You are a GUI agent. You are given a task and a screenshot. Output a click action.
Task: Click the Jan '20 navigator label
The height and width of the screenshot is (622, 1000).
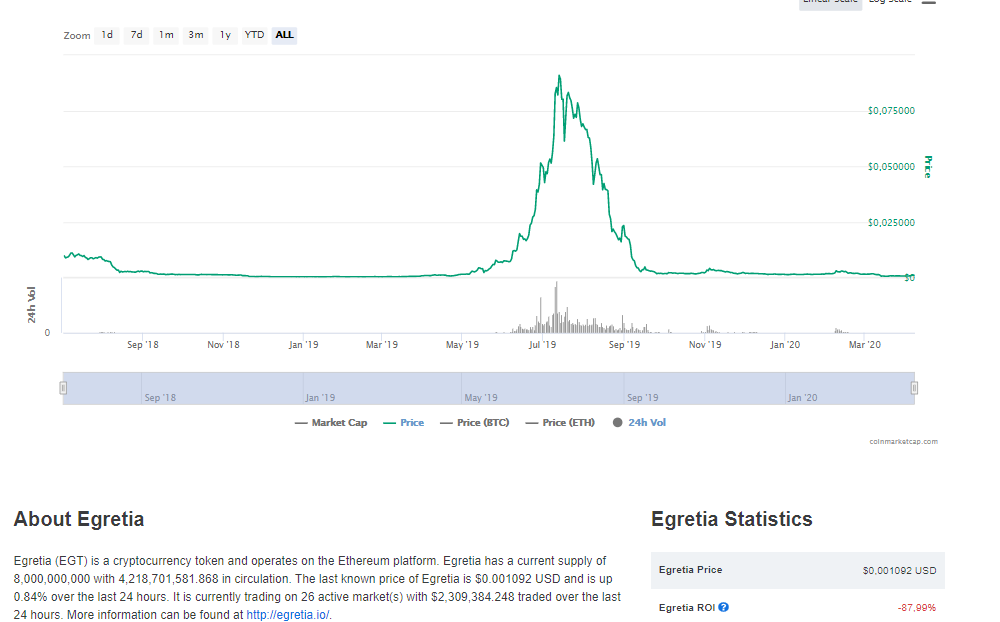point(802,397)
